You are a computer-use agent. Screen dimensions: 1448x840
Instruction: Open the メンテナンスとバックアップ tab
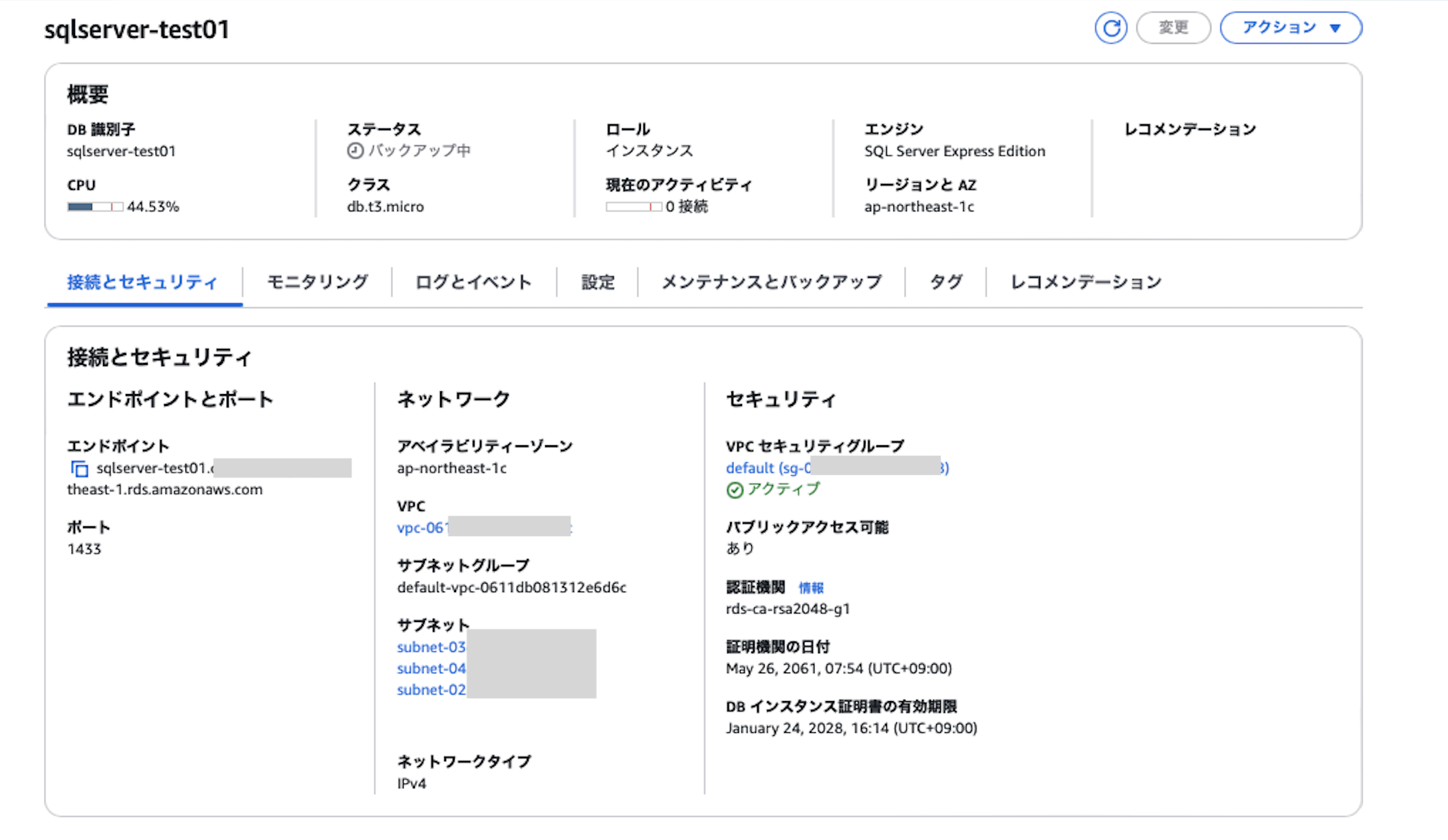(x=771, y=282)
